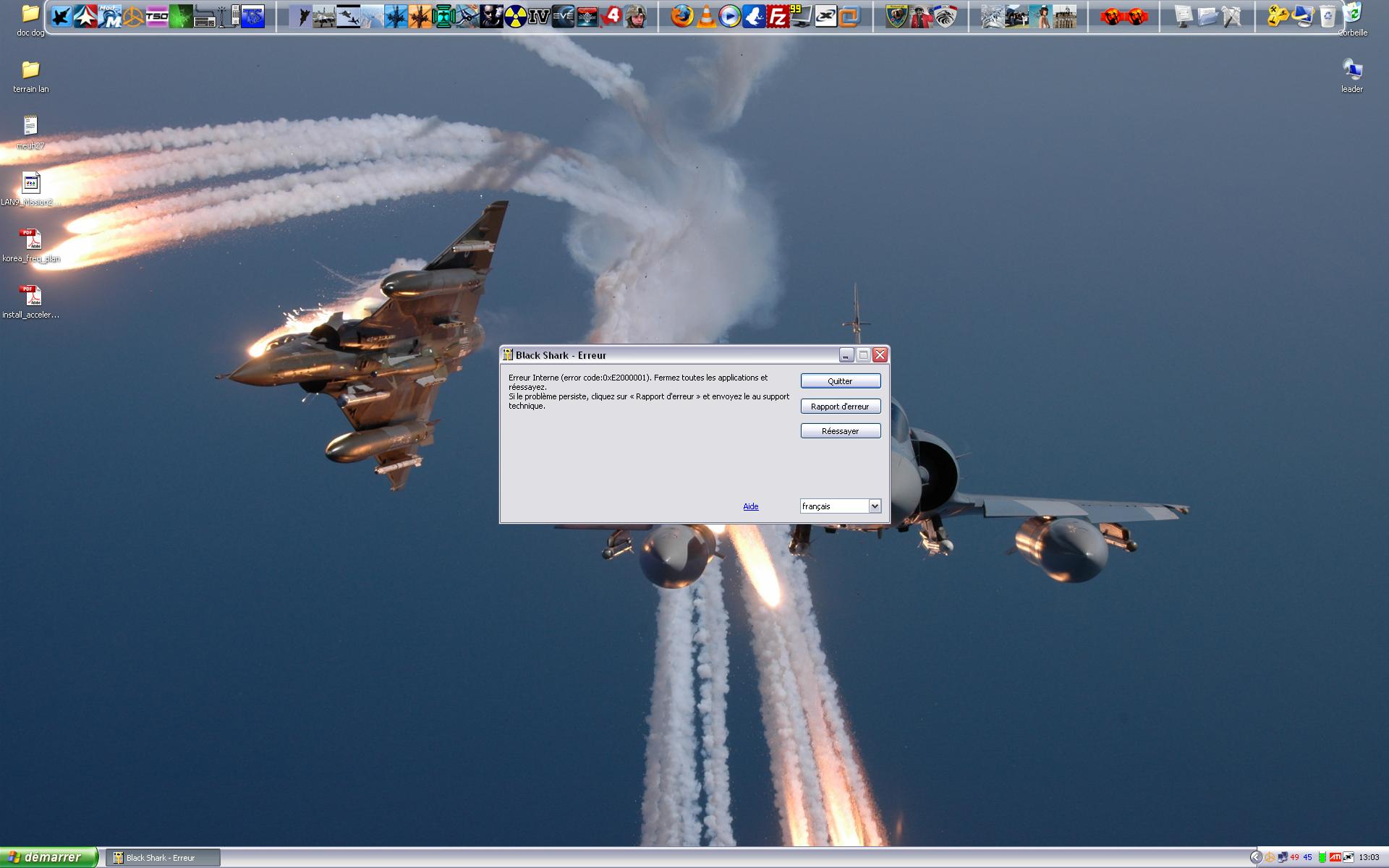Open the blue fighter jet silhouette icon
This screenshot has width=1389, height=868.
[61, 16]
